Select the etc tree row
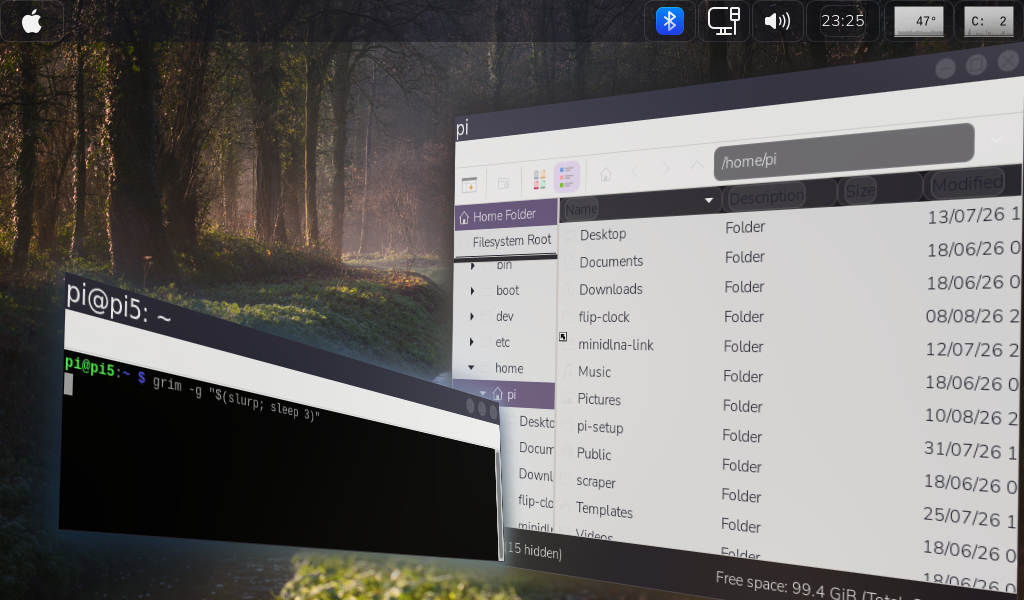Viewport: 1024px width, 600px height. [x=505, y=342]
